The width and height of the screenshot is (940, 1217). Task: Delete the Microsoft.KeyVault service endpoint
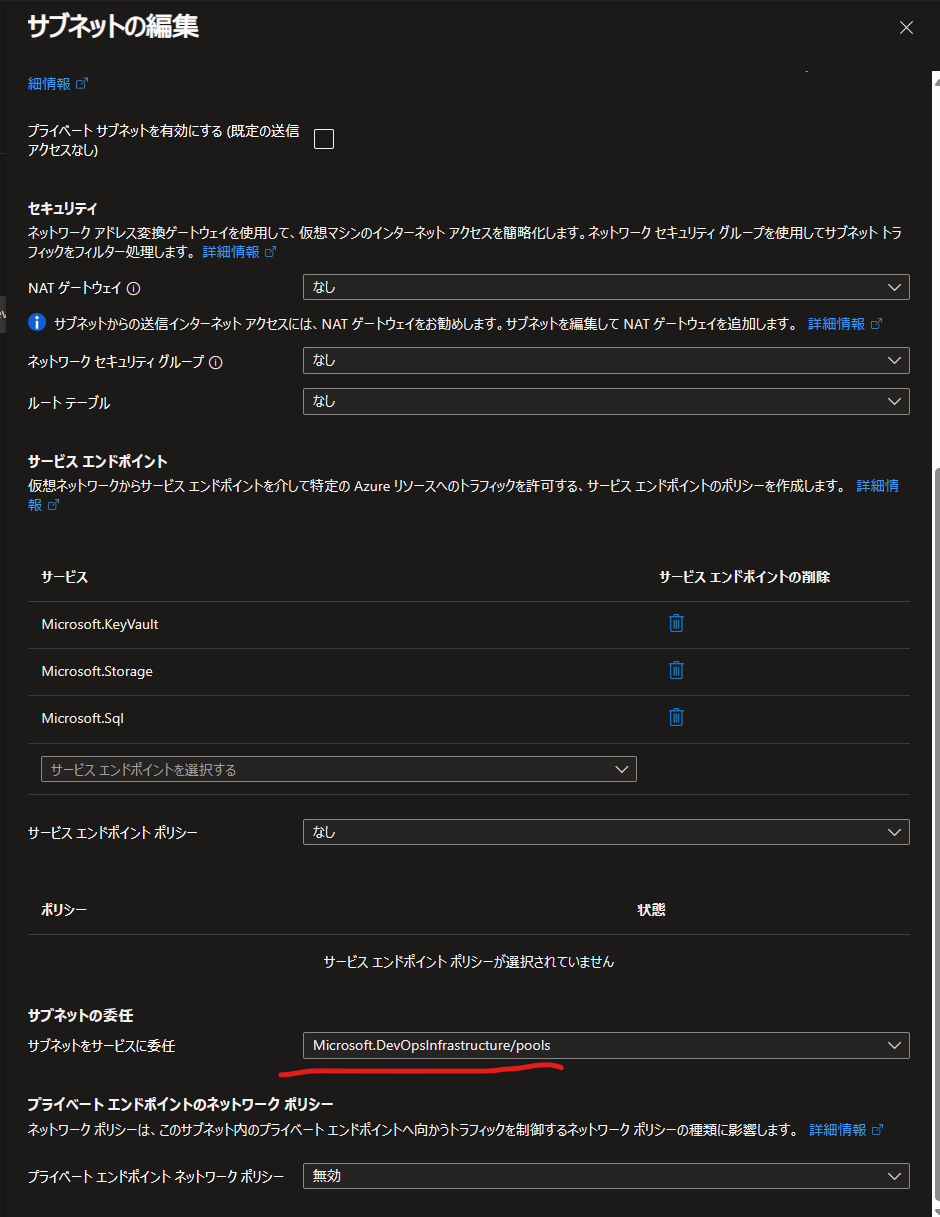pyautogui.click(x=676, y=623)
